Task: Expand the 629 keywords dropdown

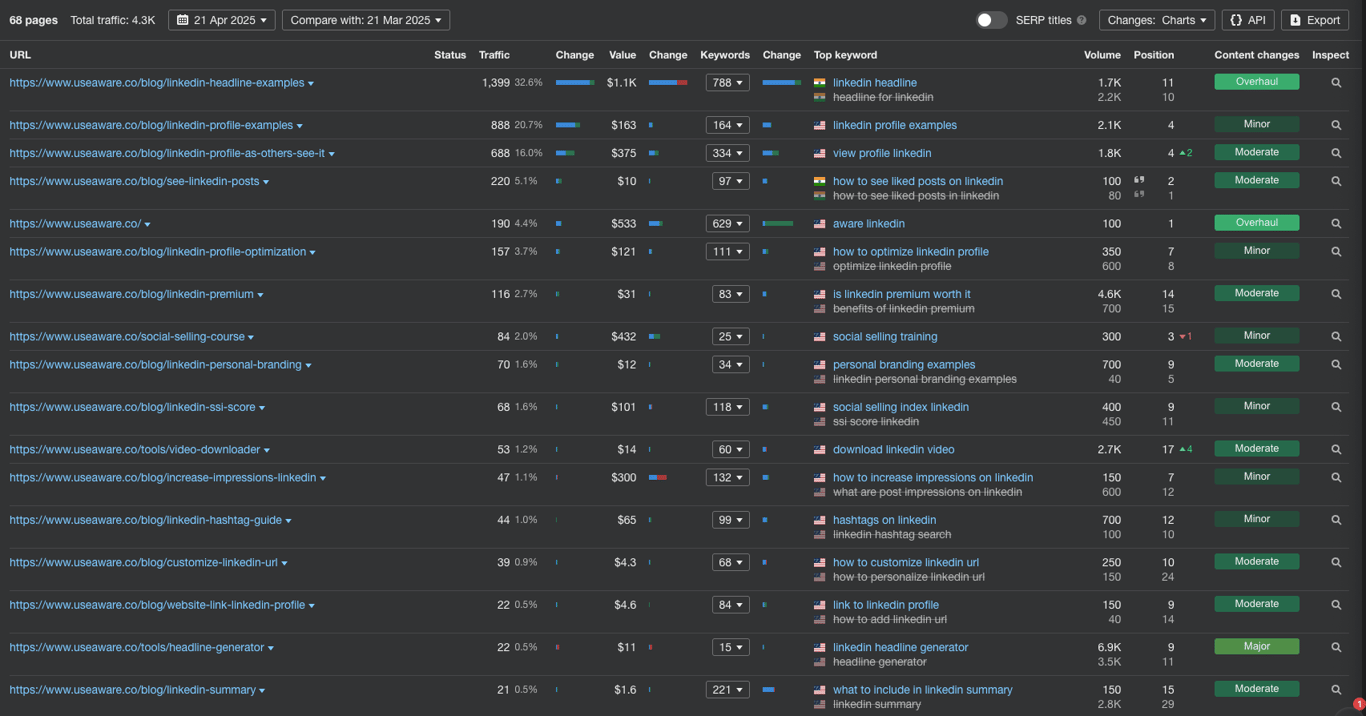Action: [x=727, y=224]
